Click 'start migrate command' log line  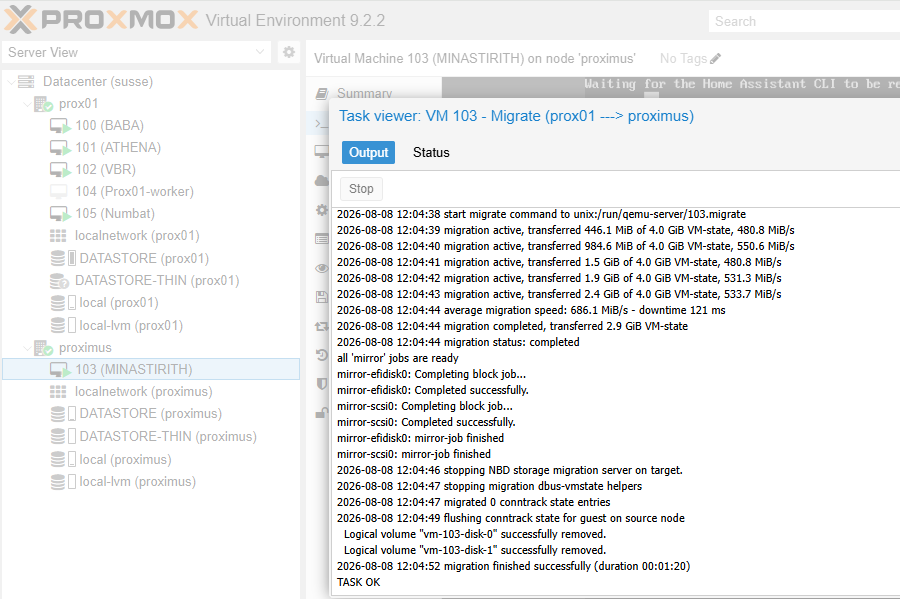tap(541, 214)
